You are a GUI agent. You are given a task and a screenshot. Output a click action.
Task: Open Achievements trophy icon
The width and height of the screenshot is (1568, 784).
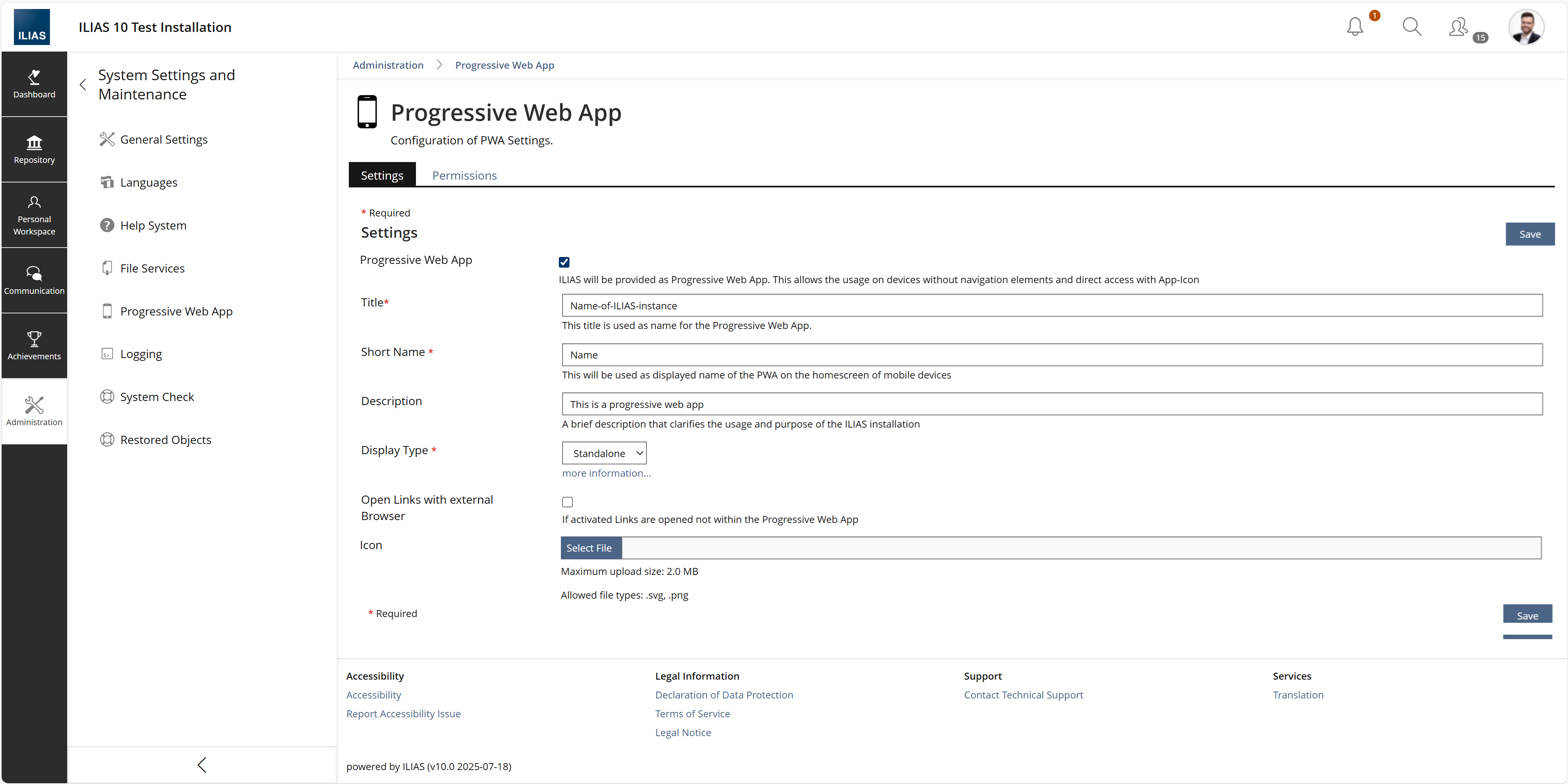(34, 345)
